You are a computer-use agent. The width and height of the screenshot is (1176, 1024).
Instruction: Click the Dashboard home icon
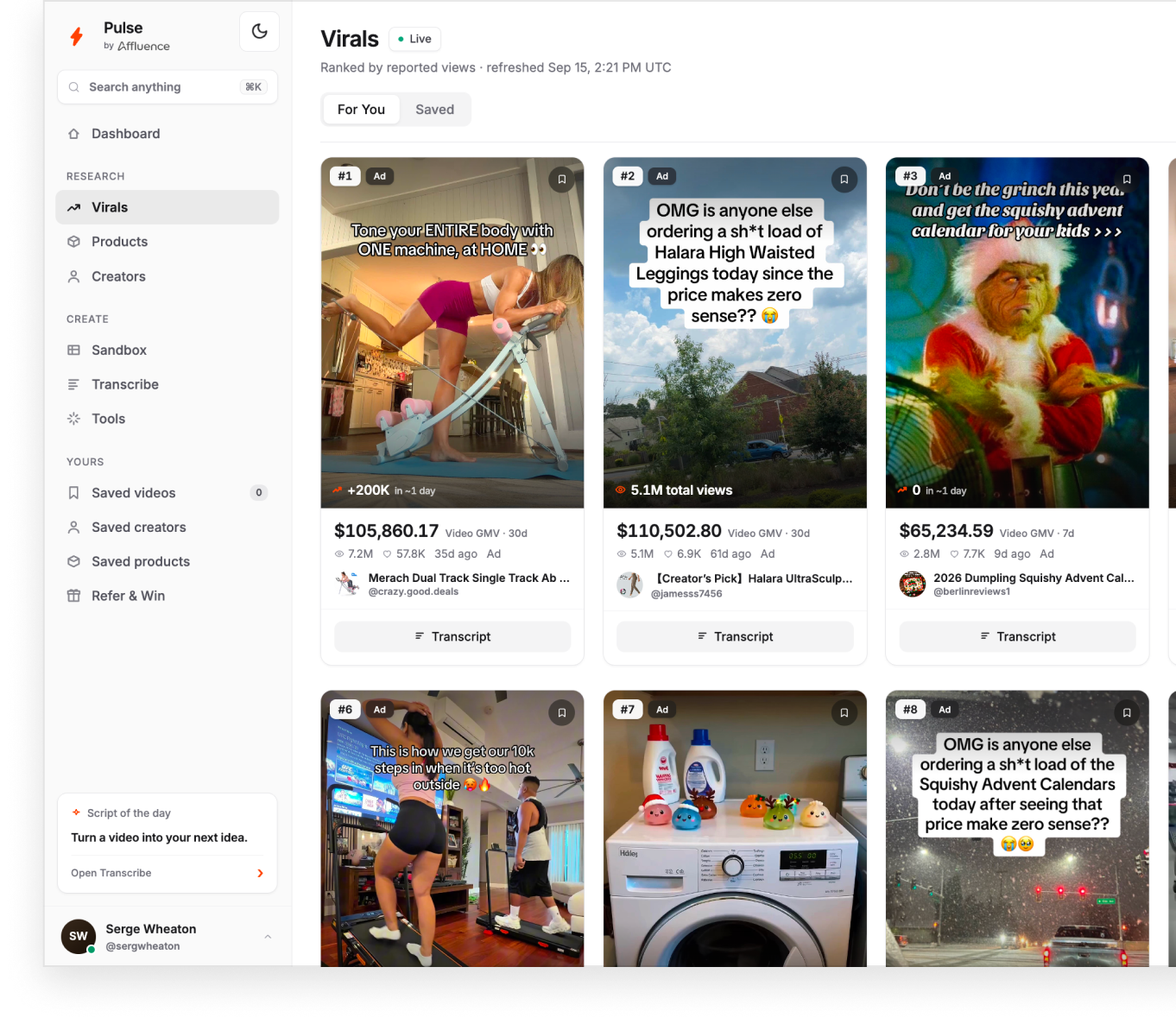click(74, 134)
